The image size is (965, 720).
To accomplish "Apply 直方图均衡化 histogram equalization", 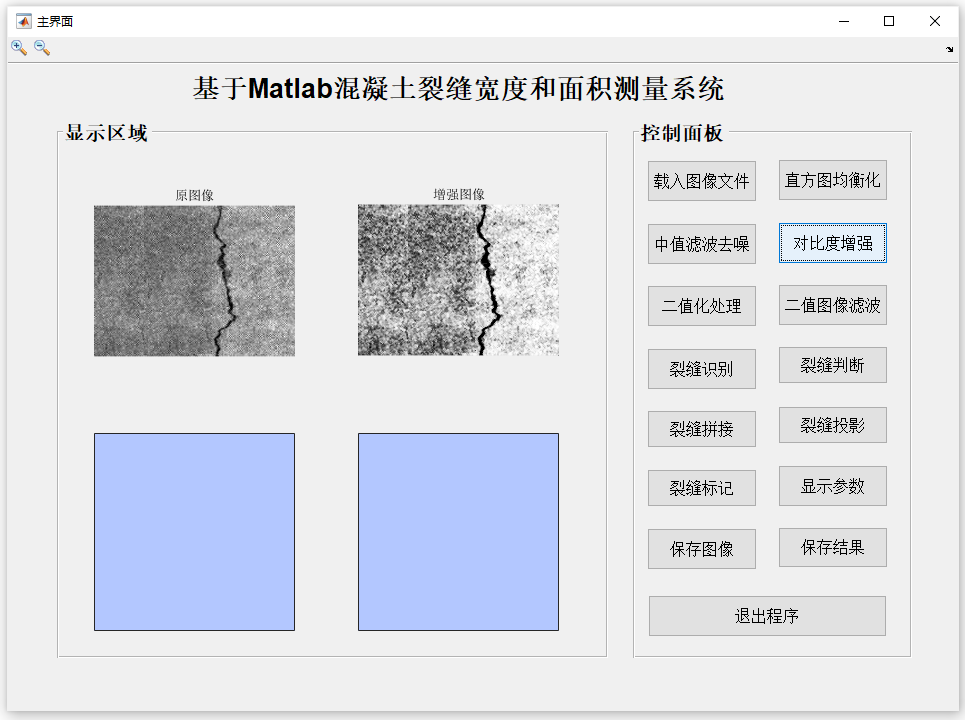I will pos(833,180).
